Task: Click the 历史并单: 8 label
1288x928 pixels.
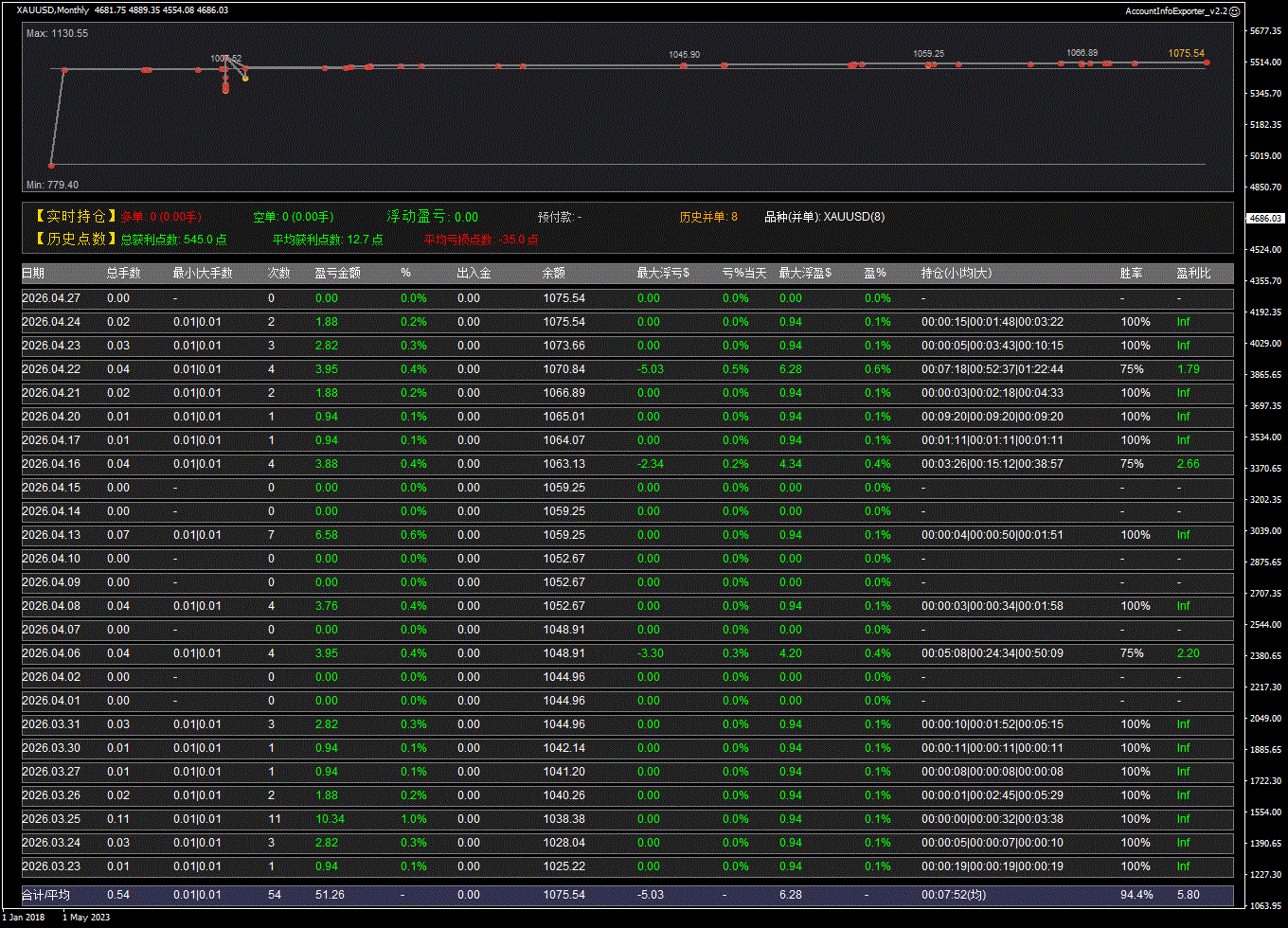Action: (x=707, y=217)
